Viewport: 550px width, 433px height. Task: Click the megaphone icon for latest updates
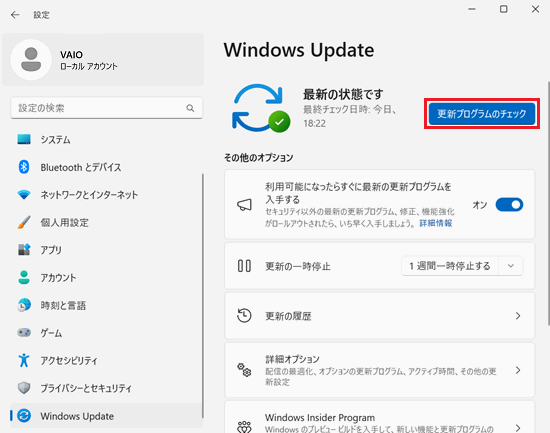(244, 205)
